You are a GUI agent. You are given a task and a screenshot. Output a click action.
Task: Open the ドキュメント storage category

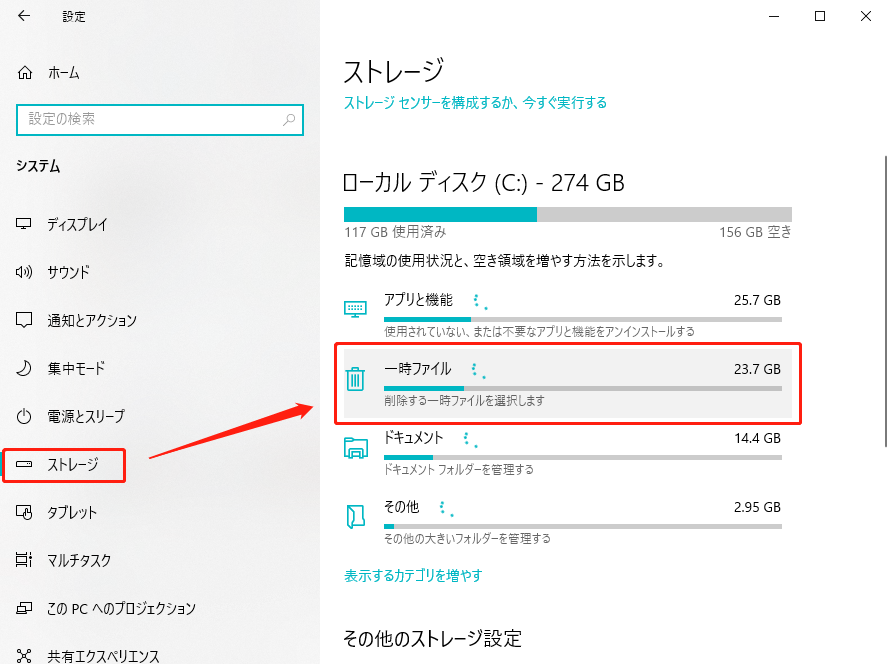click(x=568, y=452)
